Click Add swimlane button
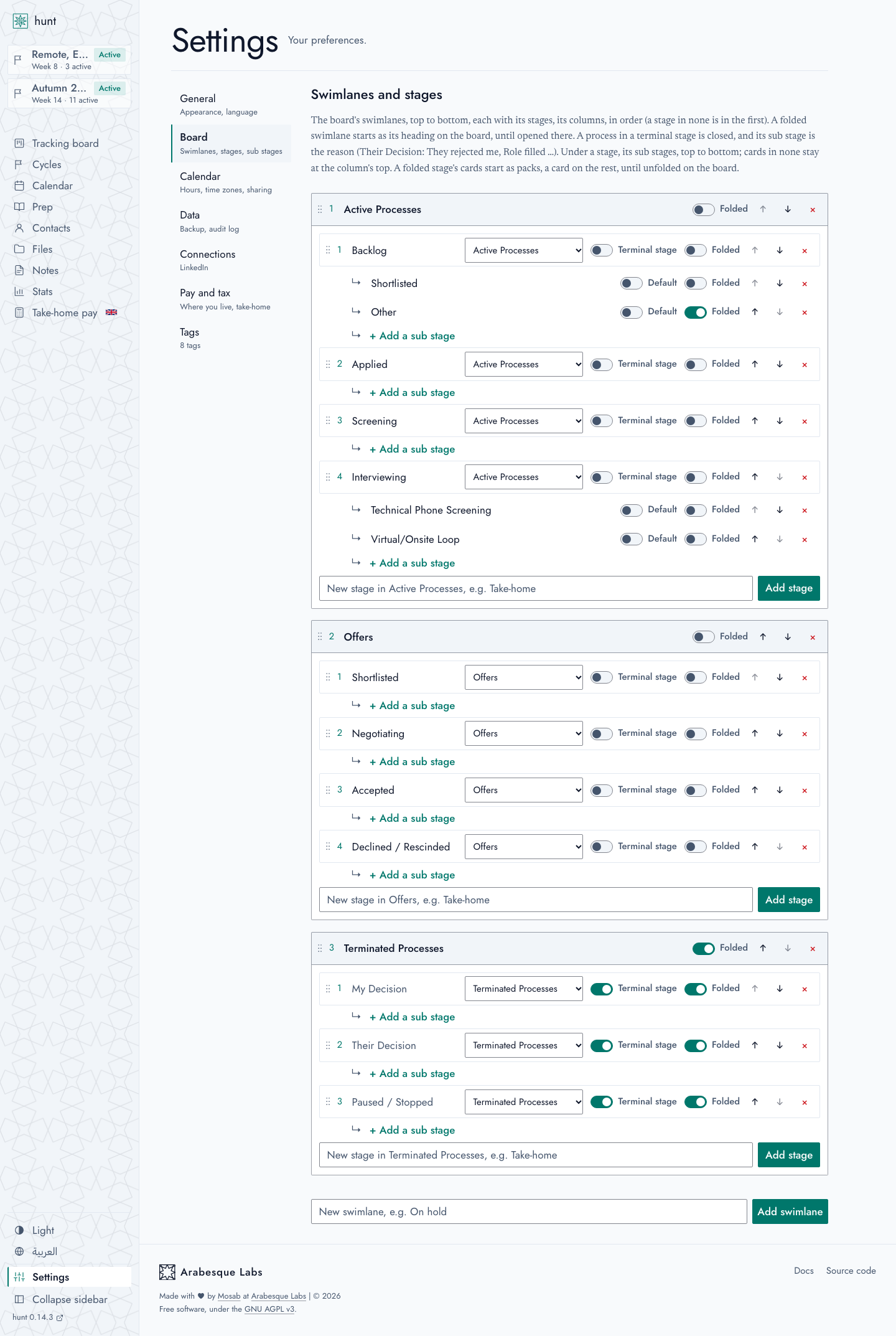 point(790,1211)
